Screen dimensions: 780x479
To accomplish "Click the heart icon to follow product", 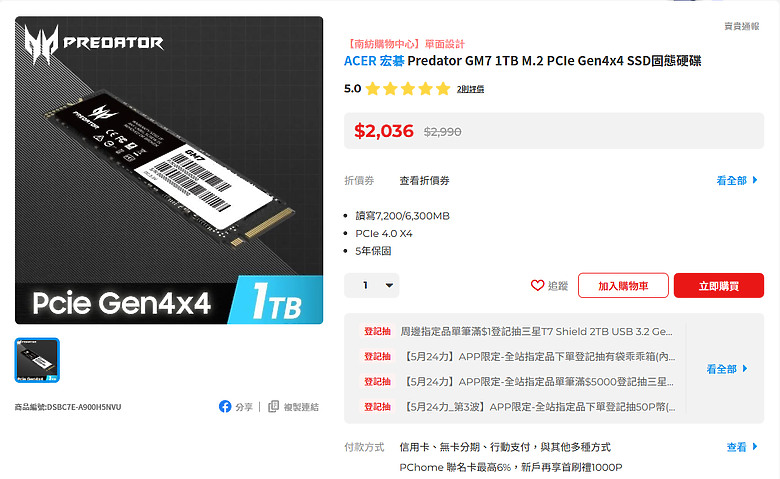I will tap(537, 286).
